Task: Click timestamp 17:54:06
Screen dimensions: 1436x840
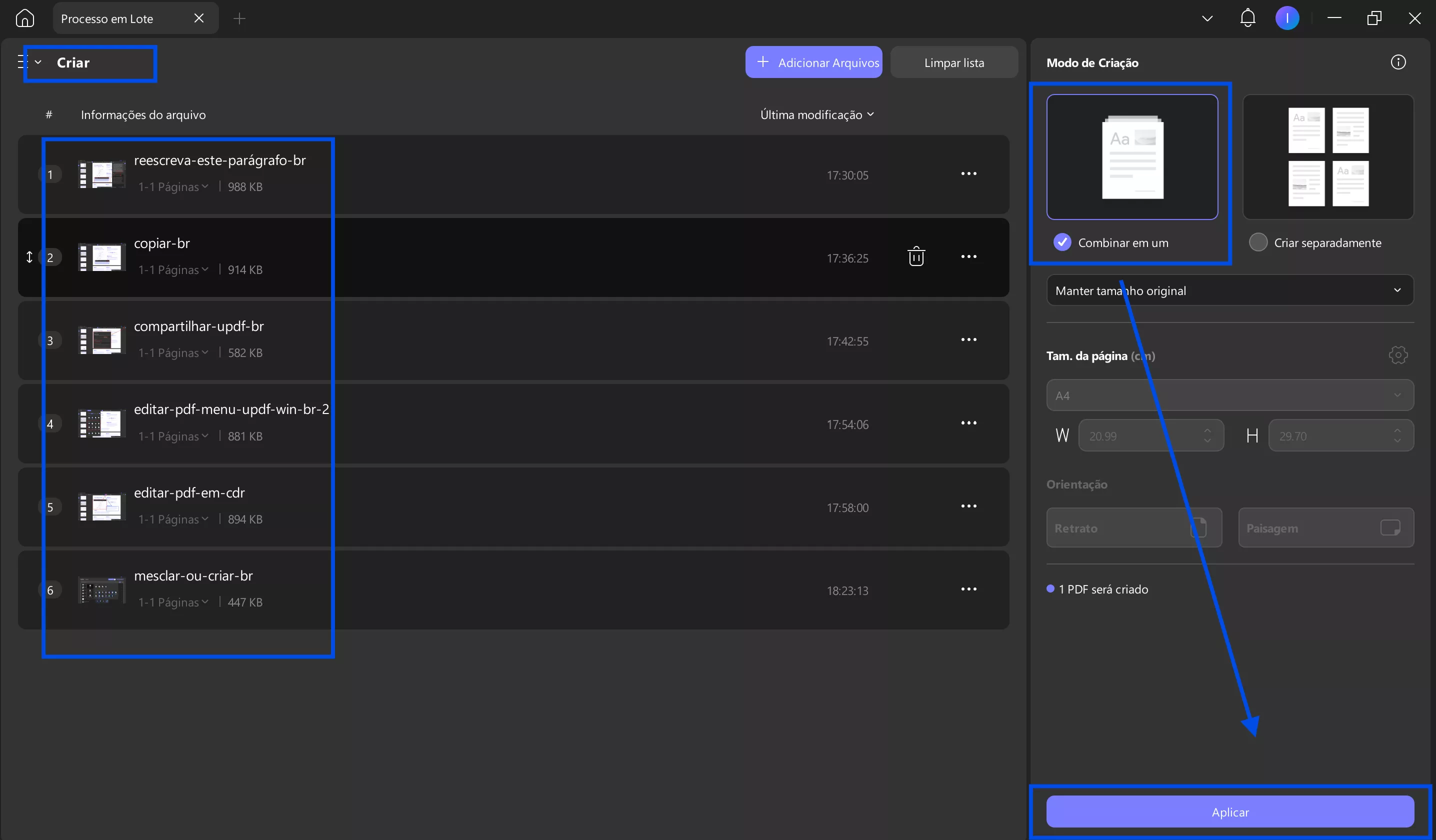Action: click(x=847, y=424)
